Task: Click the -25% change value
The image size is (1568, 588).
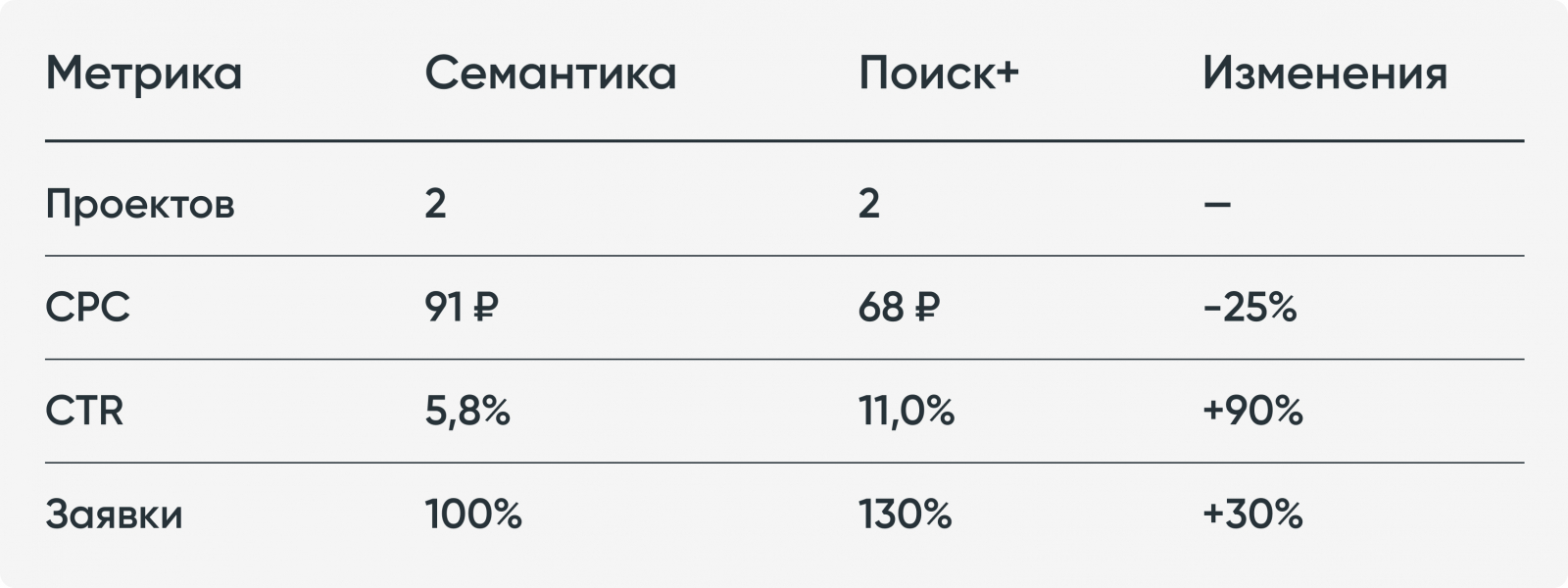Action: [1249, 308]
